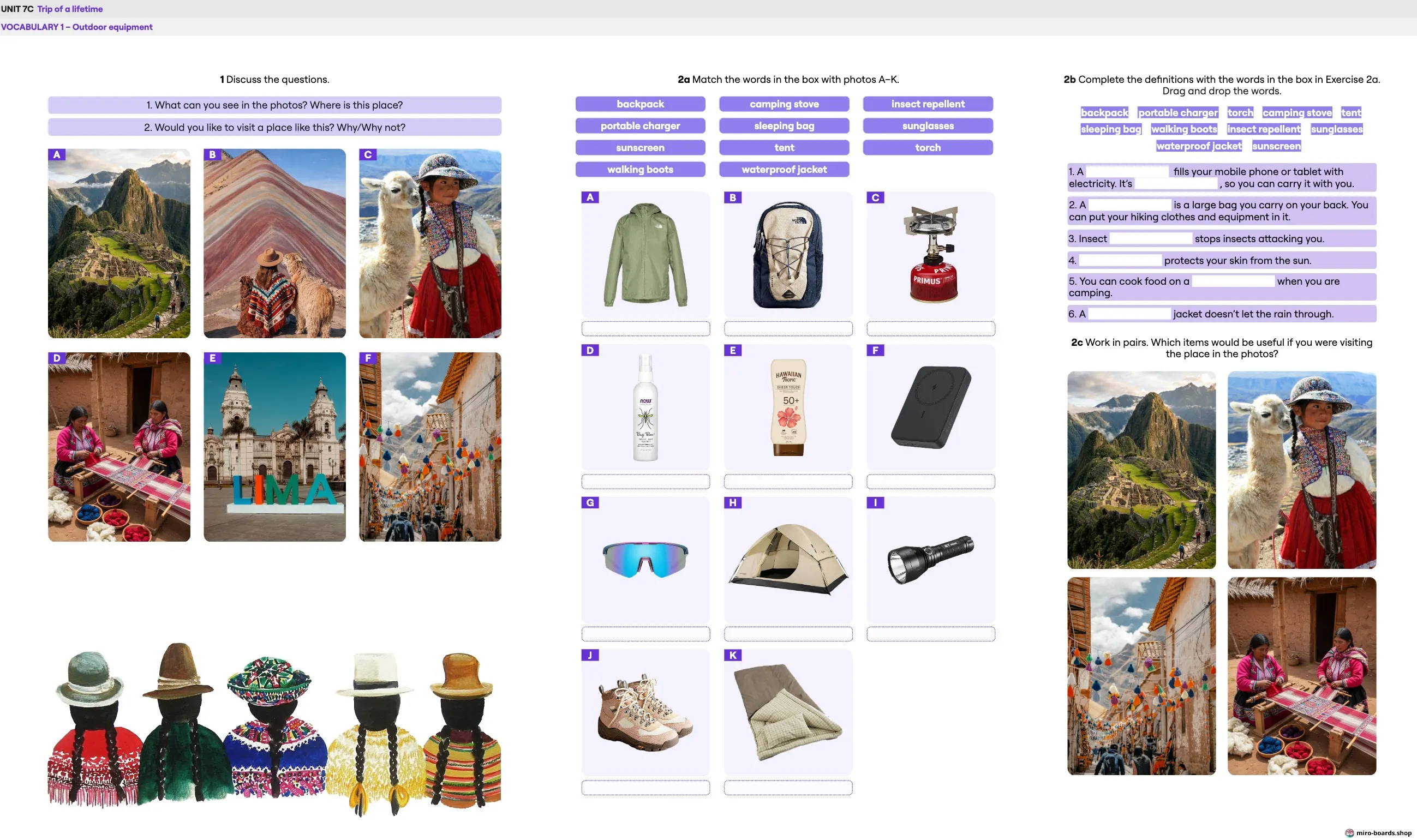Click the weaving women photo D in Exercise 1
The height and width of the screenshot is (840, 1417).
119,447
